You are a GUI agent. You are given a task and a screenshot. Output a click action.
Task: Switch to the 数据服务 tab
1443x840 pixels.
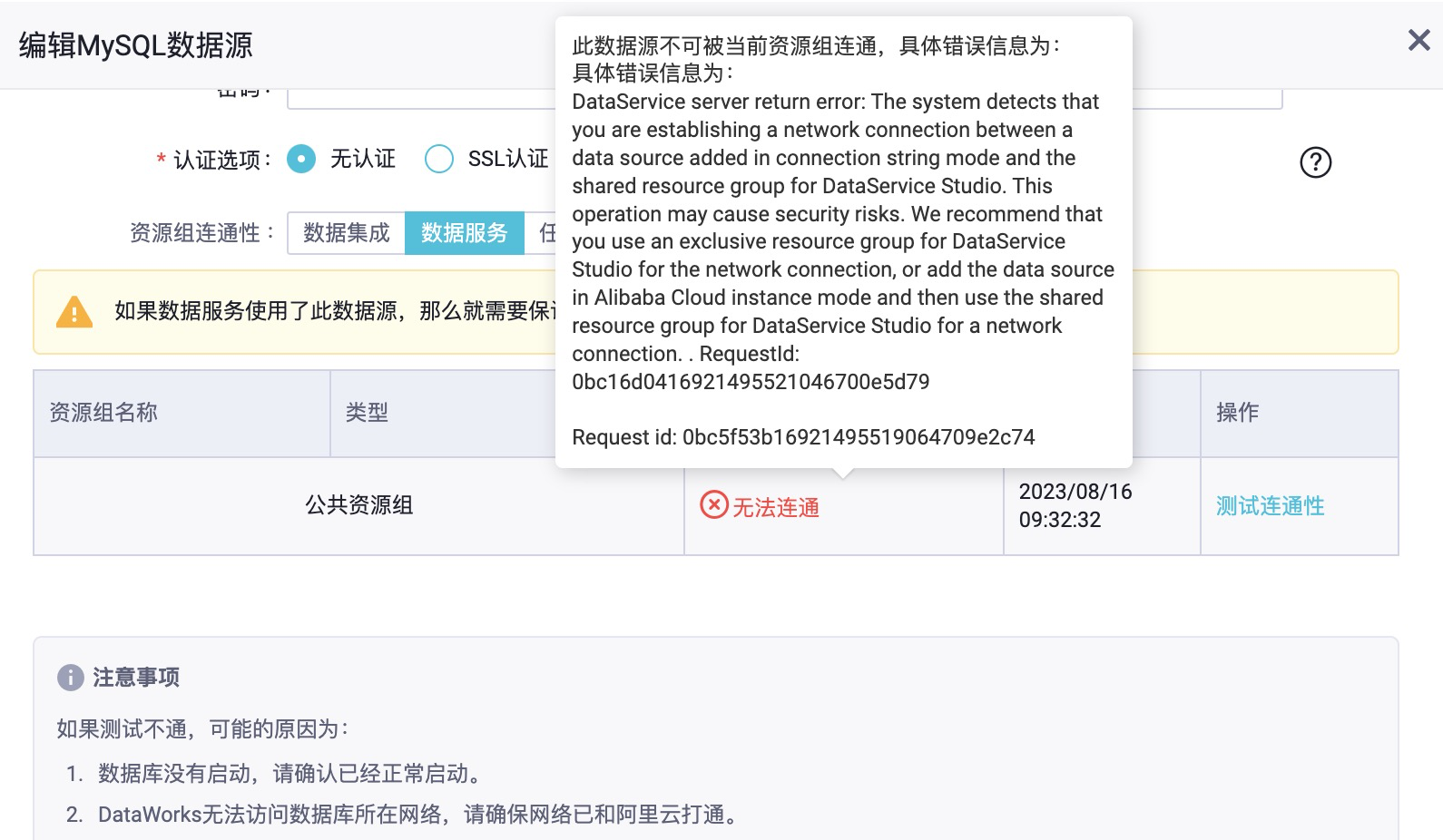coord(464,233)
